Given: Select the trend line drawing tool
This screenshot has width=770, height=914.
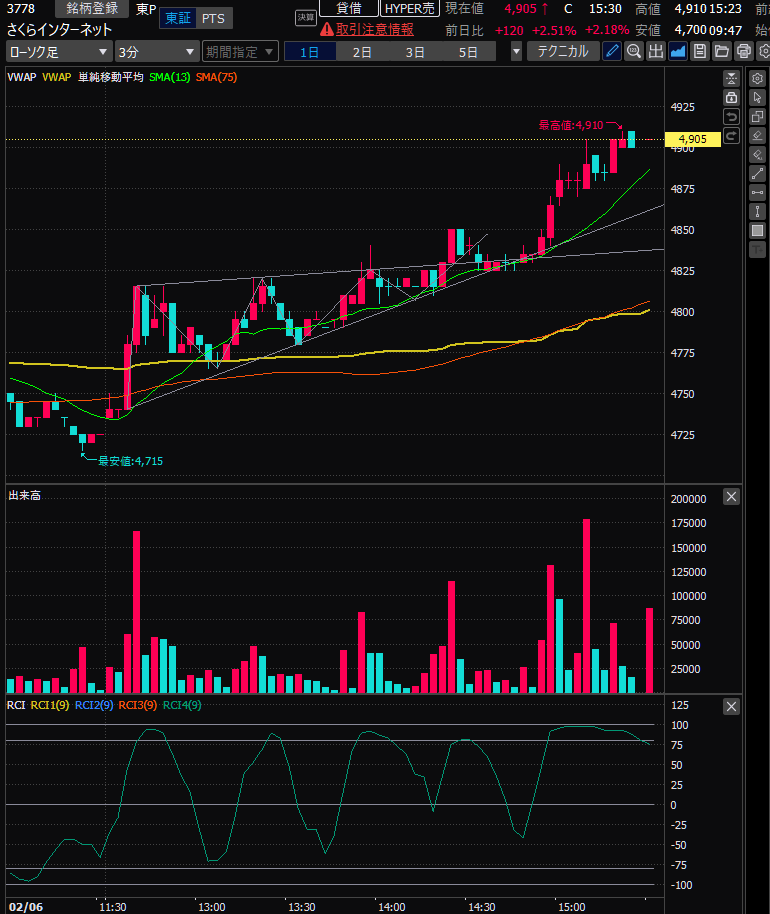Looking at the screenshot, I should pyautogui.click(x=757, y=174).
